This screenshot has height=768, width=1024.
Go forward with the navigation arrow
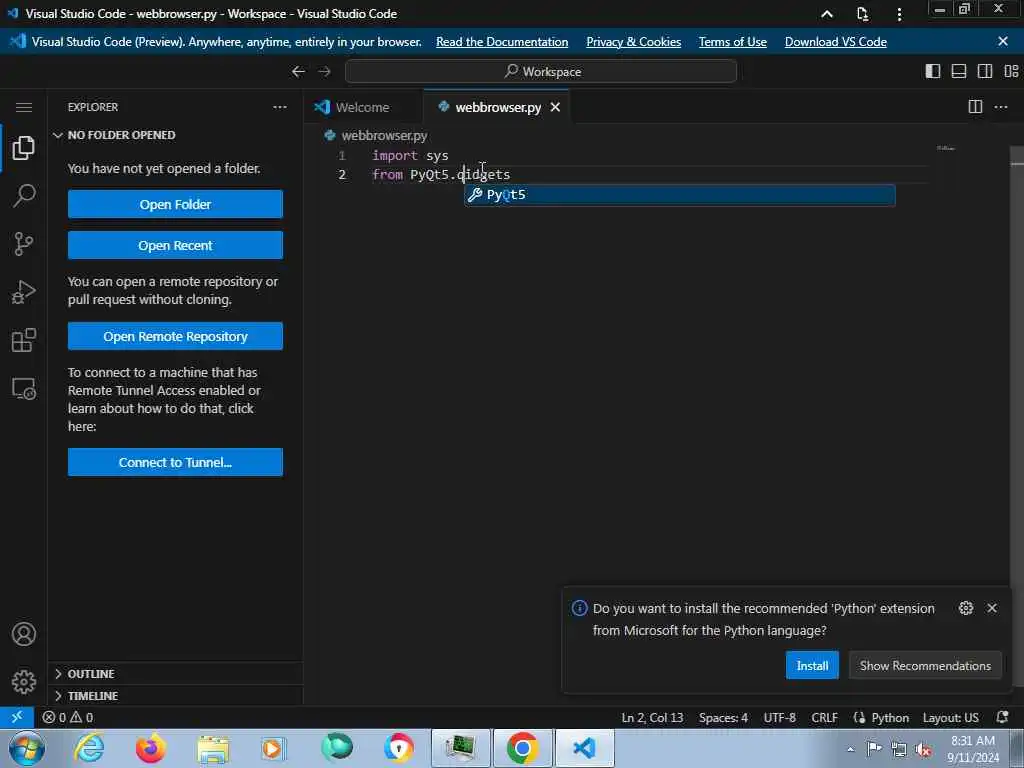click(324, 71)
